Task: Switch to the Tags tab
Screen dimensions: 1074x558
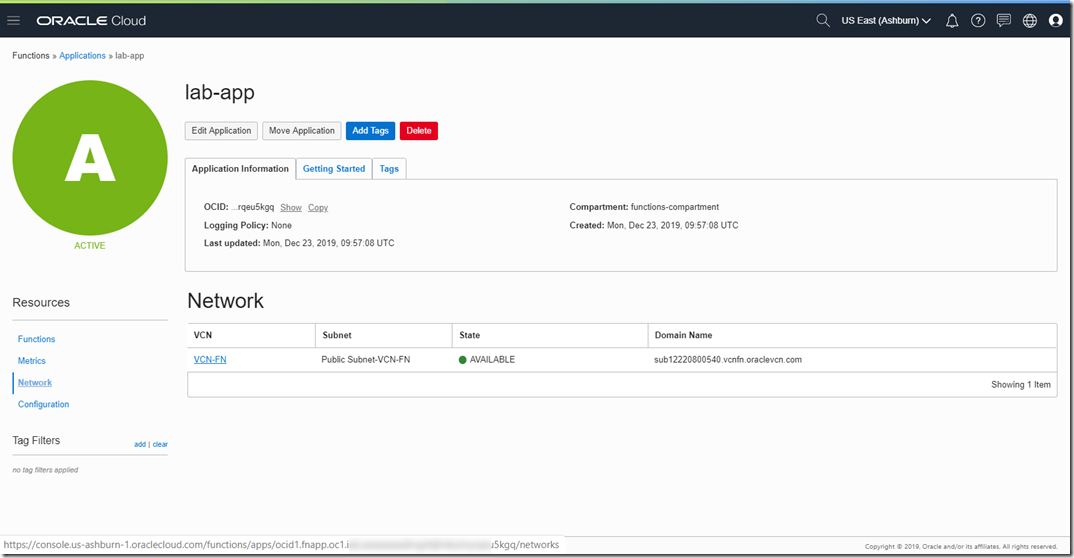Action: [389, 169]
